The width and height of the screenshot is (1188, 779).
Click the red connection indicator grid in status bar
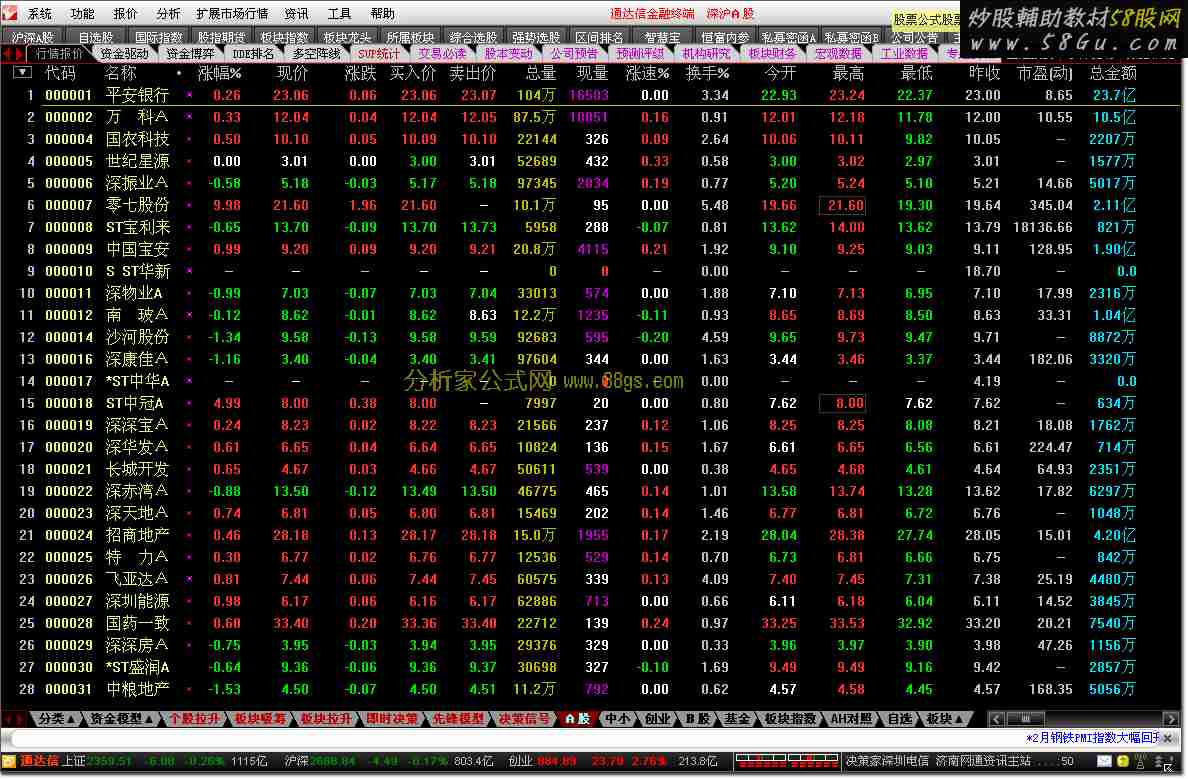786,761
